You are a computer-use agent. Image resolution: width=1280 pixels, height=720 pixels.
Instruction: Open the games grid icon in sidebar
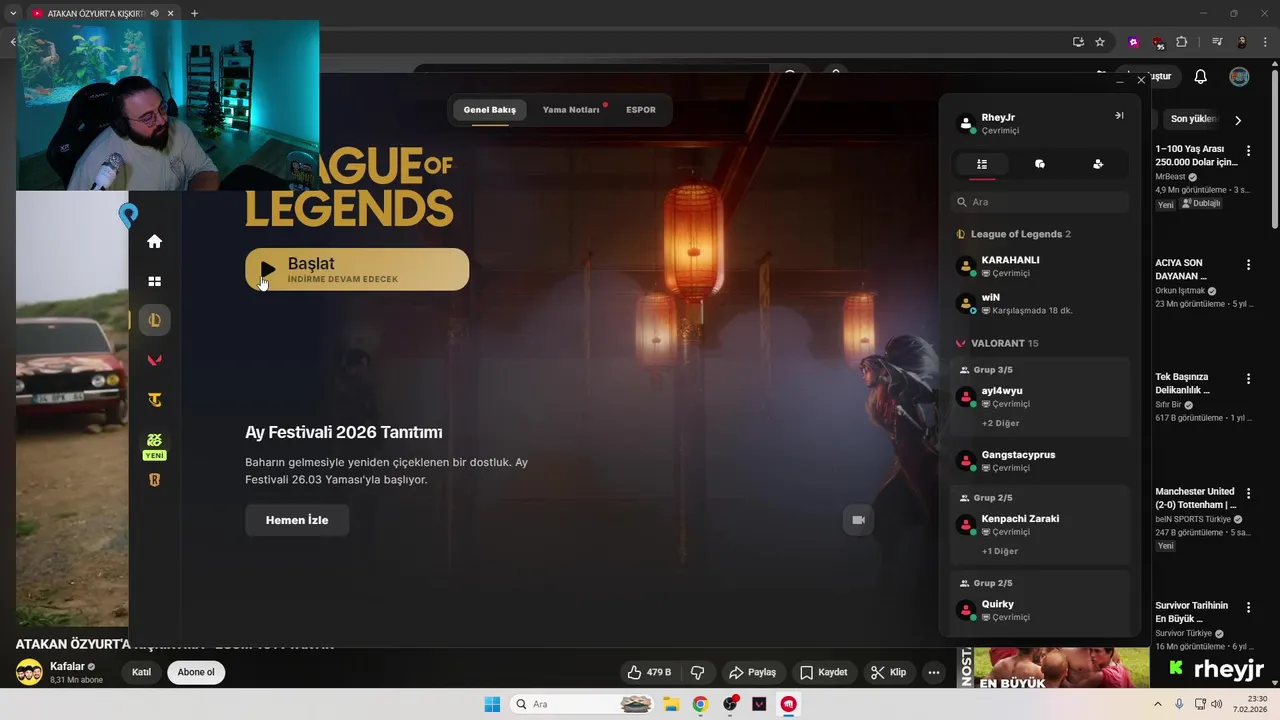point(154,282)
